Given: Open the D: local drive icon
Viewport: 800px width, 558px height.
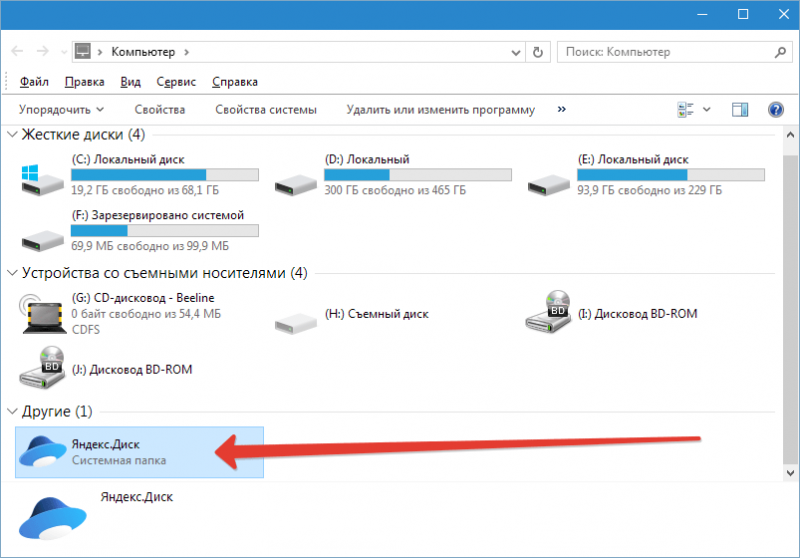Looking at the screenshot, I should tap(295, 185).
